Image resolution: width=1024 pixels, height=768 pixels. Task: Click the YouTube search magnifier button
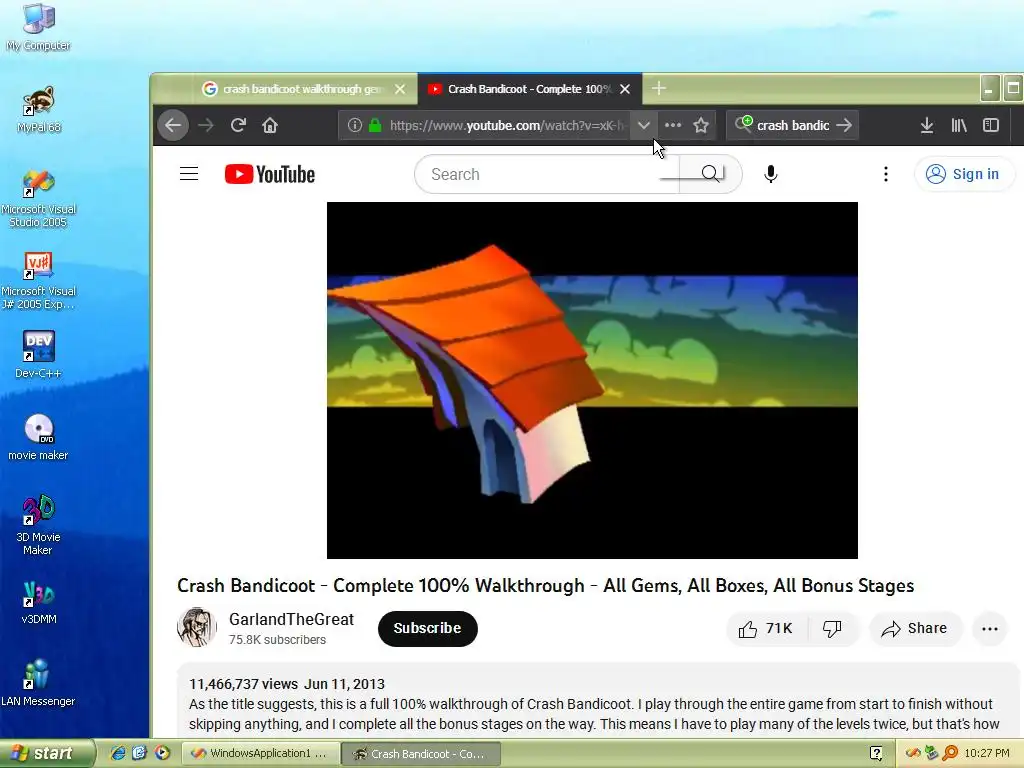coord(711,174)
